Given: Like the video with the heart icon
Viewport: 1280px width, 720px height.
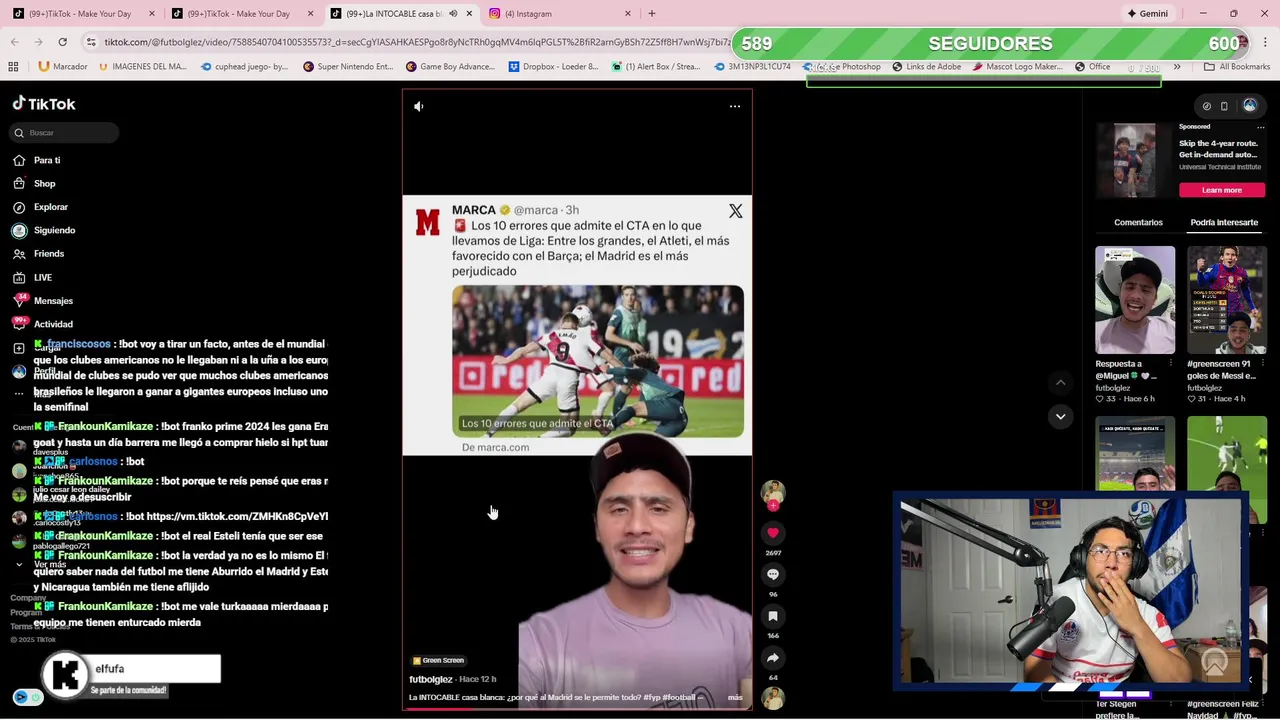Looking at the screenshot, I should pyautogui.click(x=773, y=533).
